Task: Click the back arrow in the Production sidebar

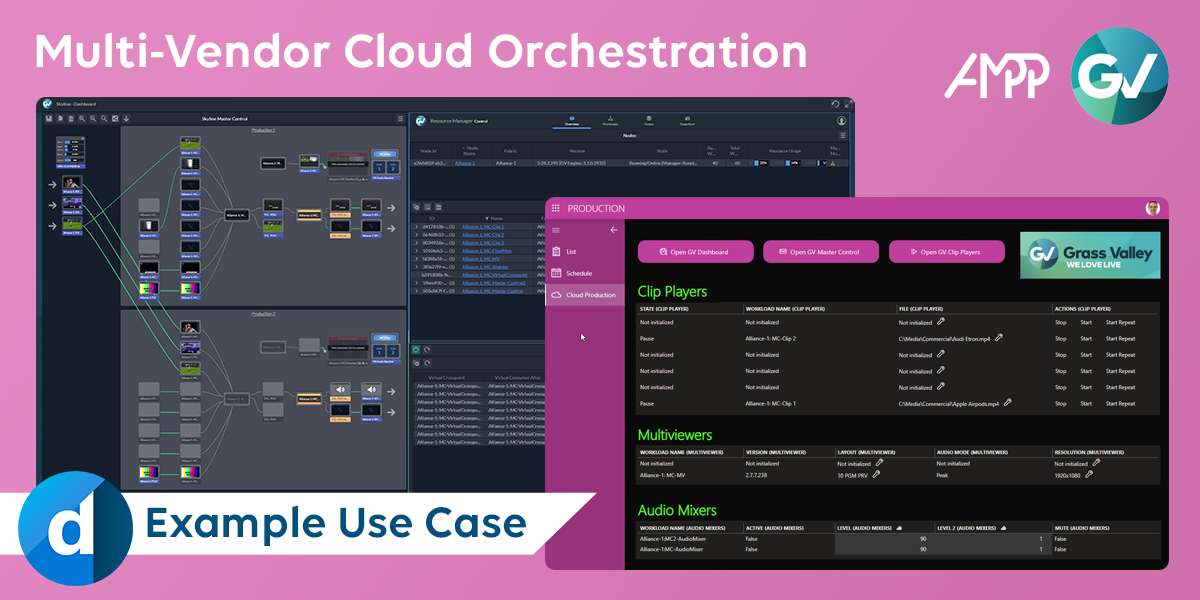Action: coord(614,230)
